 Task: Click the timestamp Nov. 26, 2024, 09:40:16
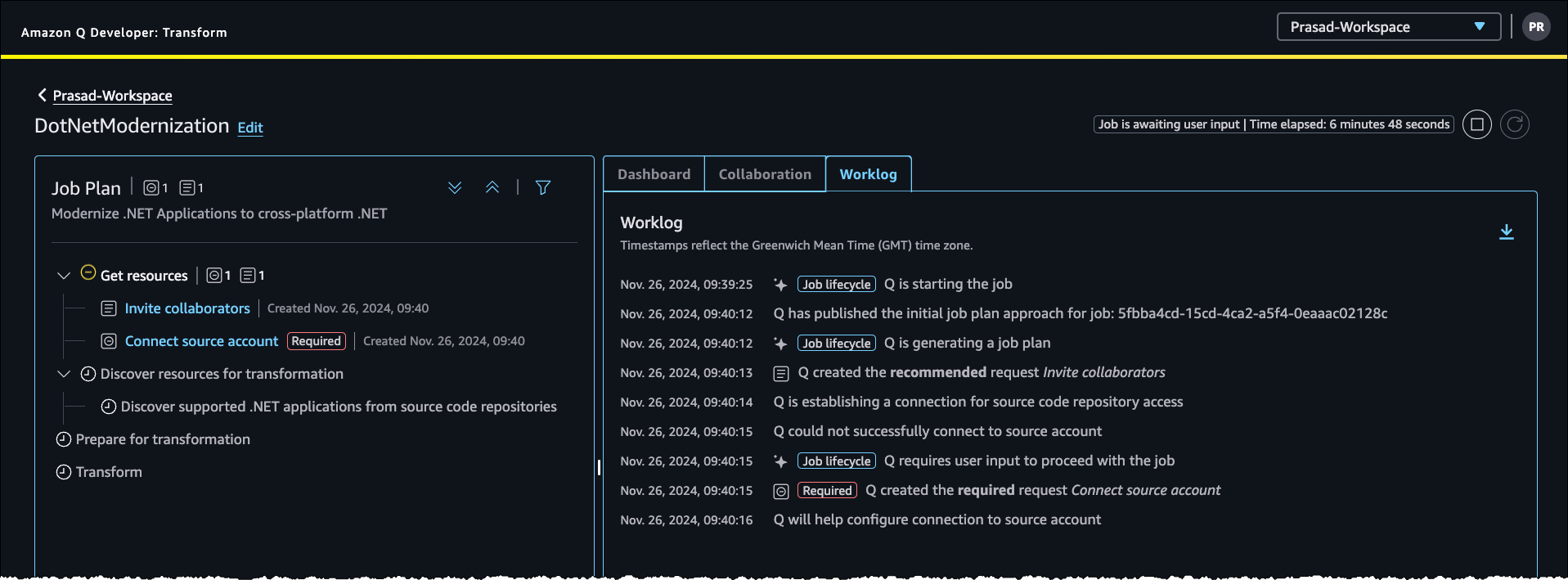(x=686, y=520)
